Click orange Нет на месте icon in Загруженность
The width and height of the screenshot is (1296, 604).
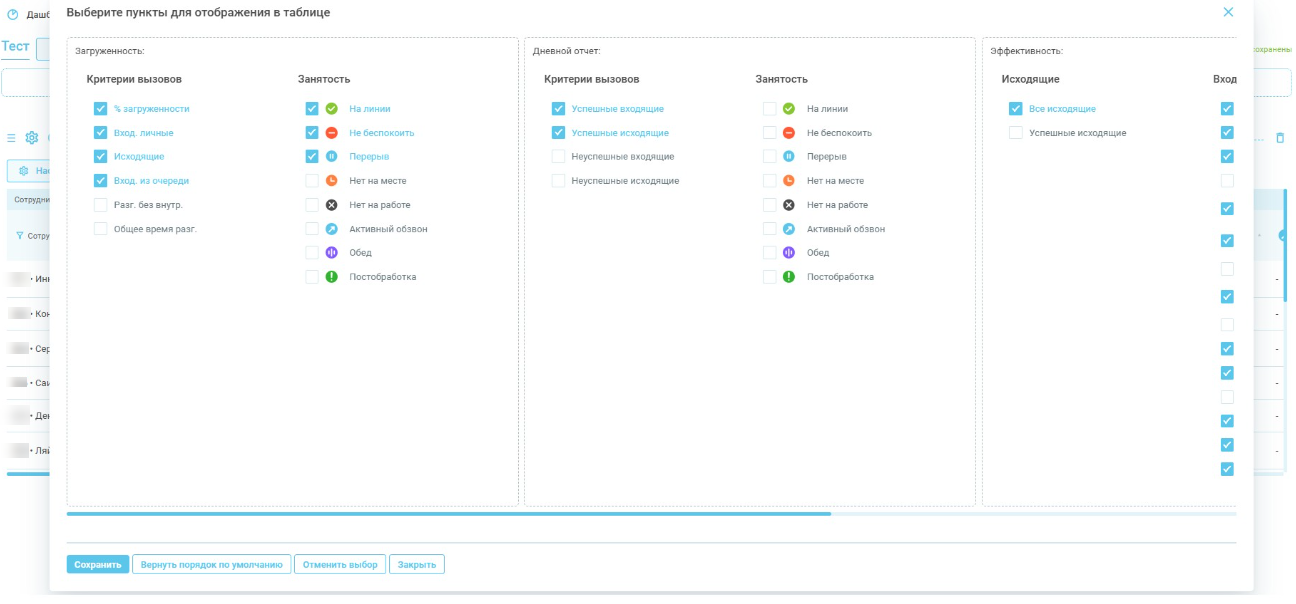(332, 181)
